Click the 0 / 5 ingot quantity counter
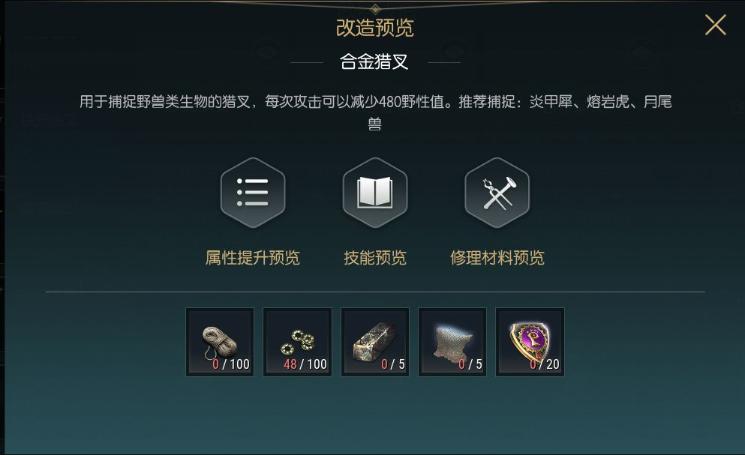 click(x=393, y=364)
